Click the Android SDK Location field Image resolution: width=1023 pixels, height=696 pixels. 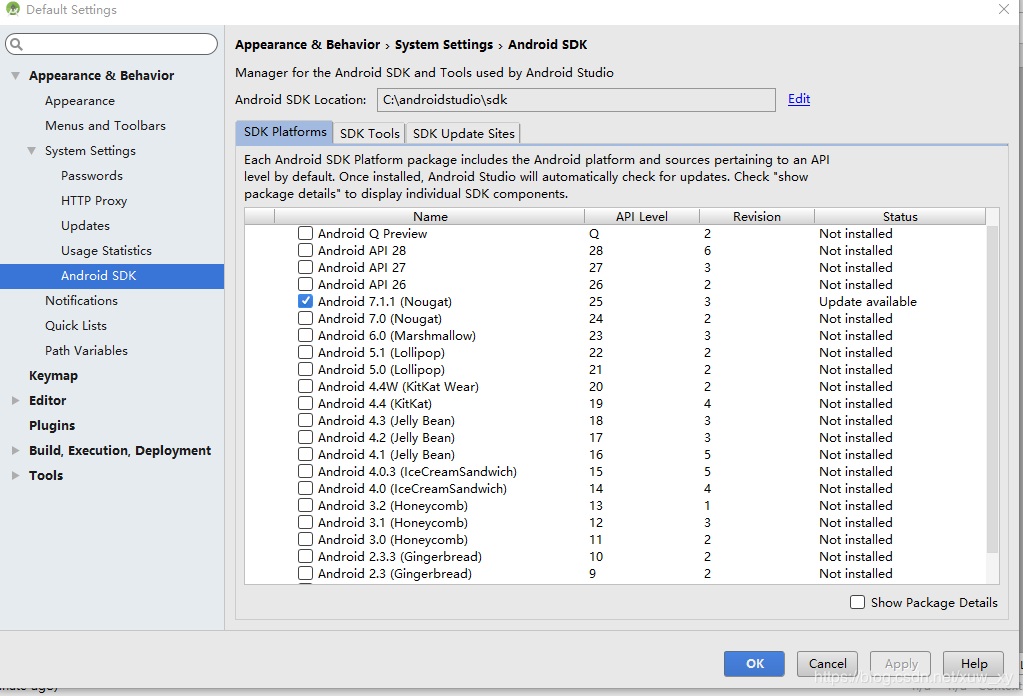(576, 100)
